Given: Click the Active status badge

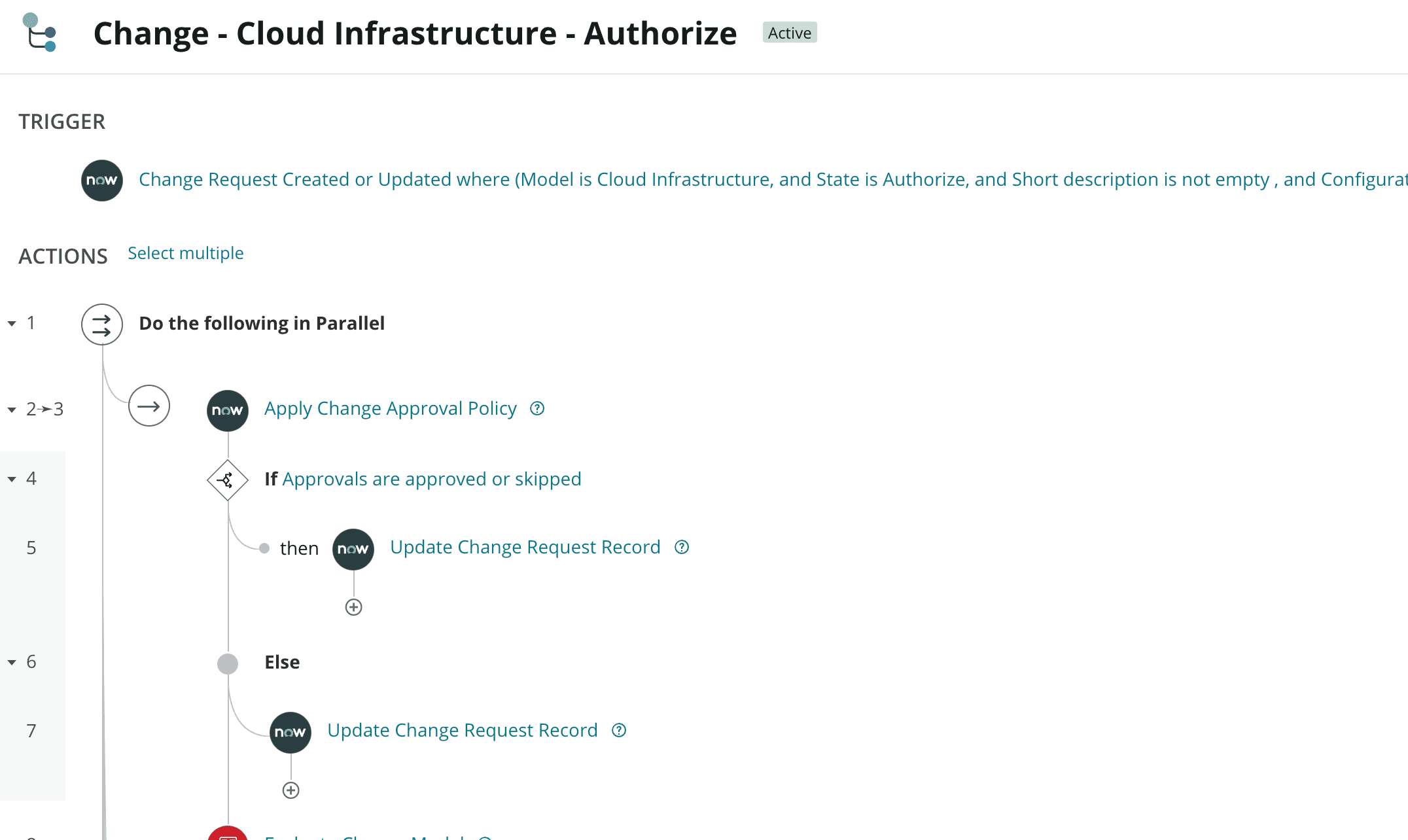Looking at the screenshot, I should [x=790, y=33].
